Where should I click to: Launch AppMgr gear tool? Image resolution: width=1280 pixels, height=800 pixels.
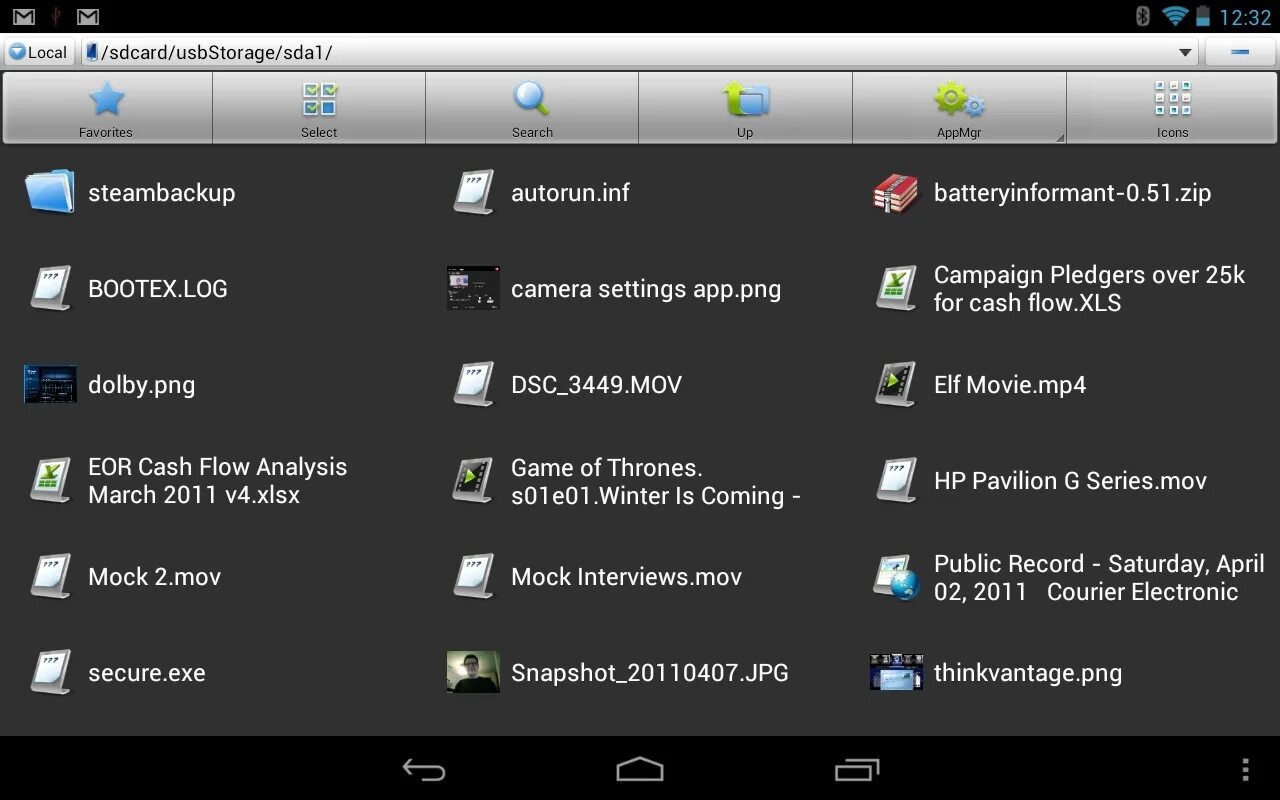(959, 108)
